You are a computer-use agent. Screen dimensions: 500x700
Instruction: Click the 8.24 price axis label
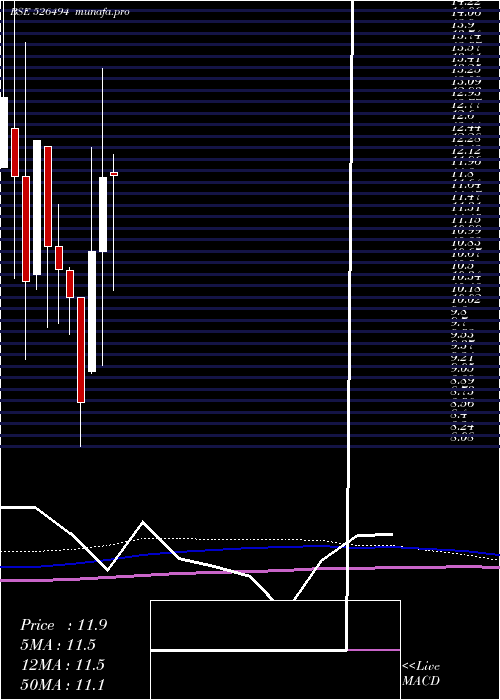pos(463,427)
